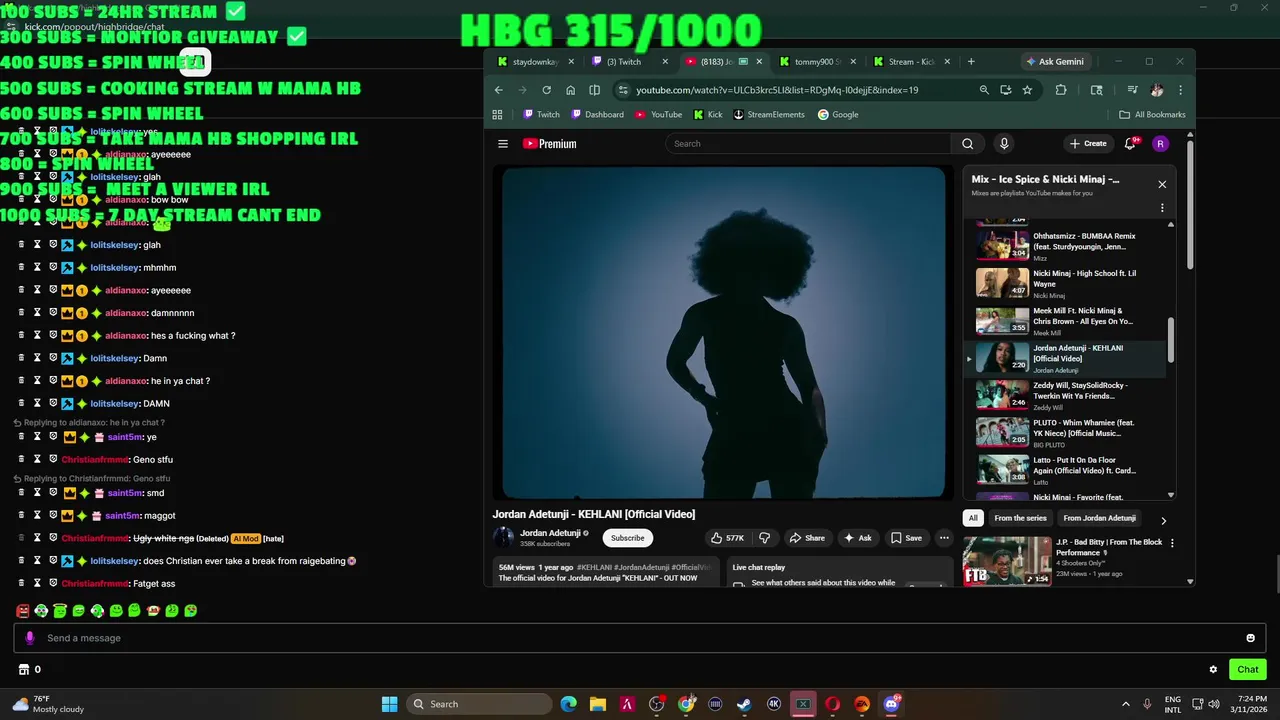Open the StreamElements bookmark
The height and width of the screenshot is (720, 1280).
(768, 115)
